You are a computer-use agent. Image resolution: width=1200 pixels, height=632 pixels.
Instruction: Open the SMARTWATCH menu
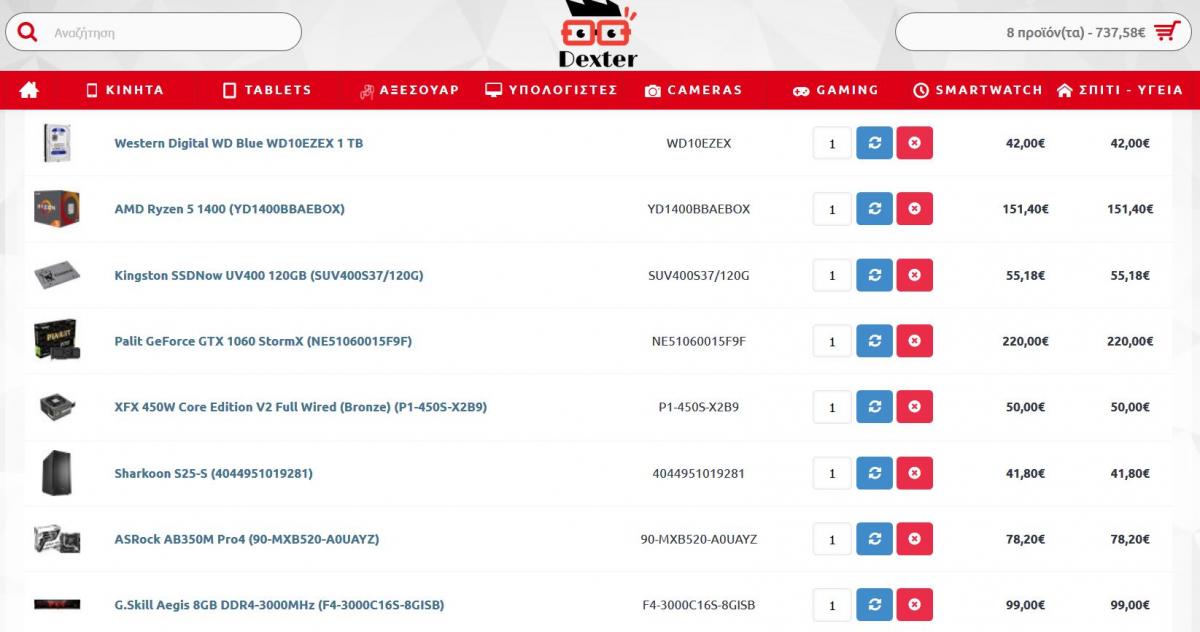pyautogui.click(x=978, y=90)
